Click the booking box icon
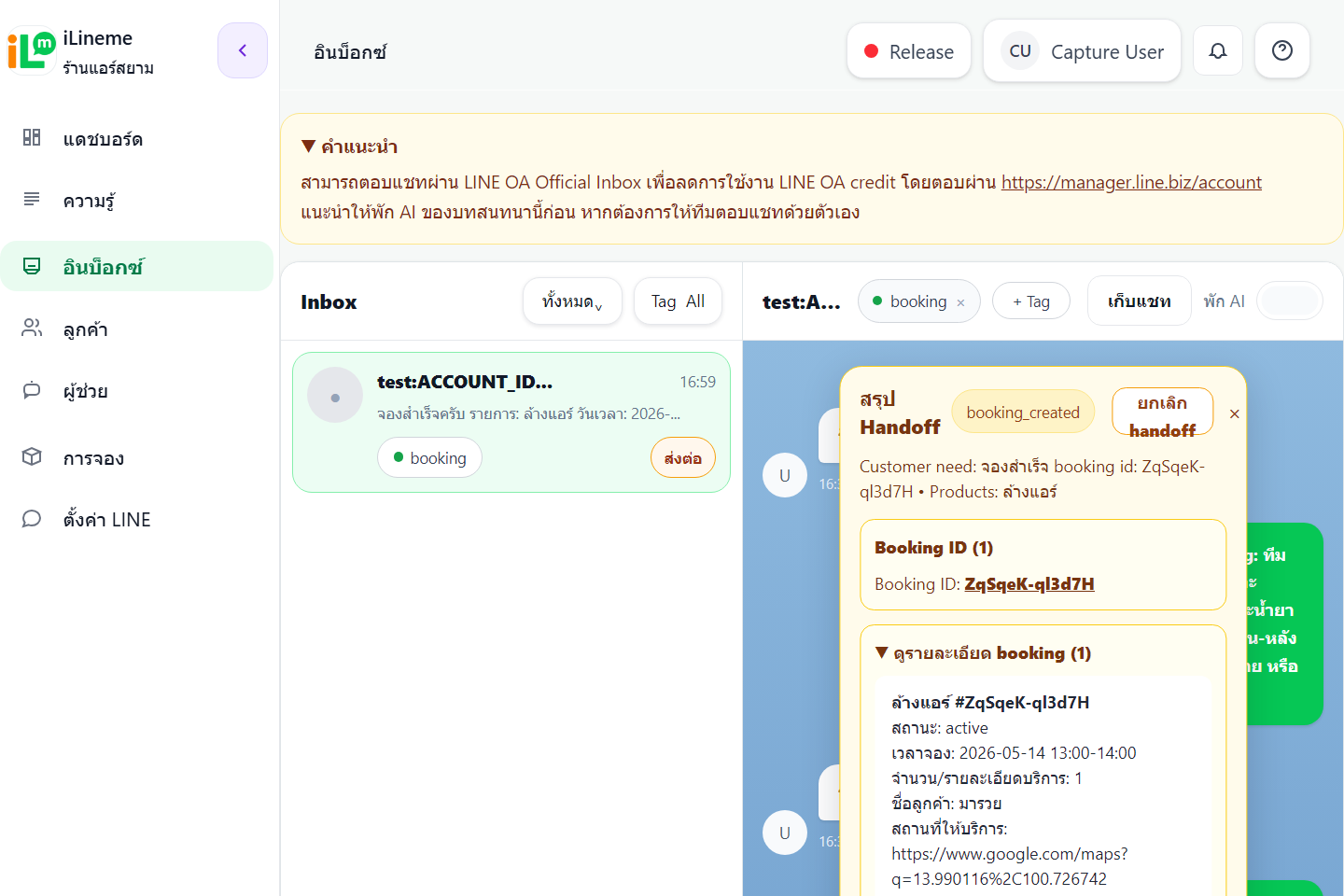 click(x=32, y=456)
